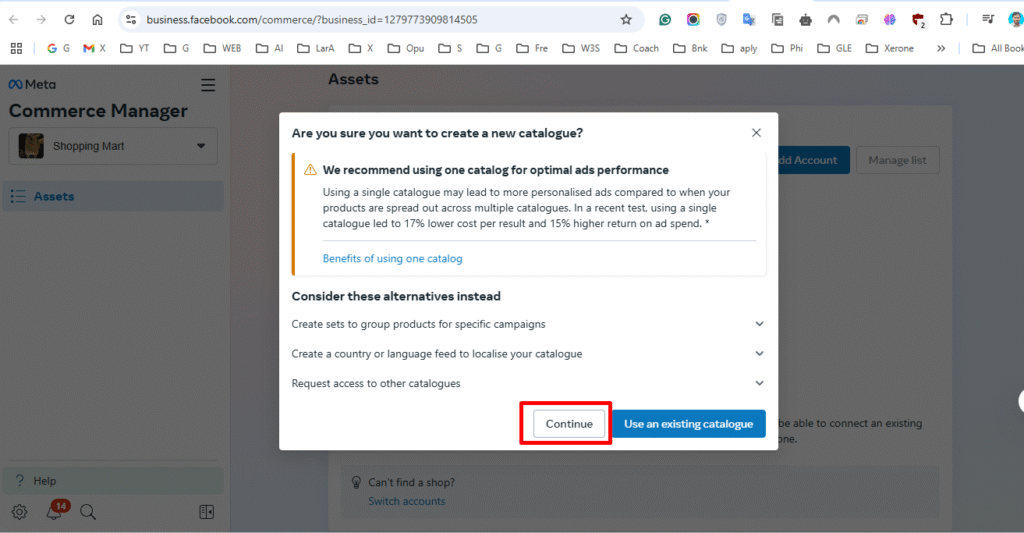Expand Create sets to group products option

click(528, 324)
